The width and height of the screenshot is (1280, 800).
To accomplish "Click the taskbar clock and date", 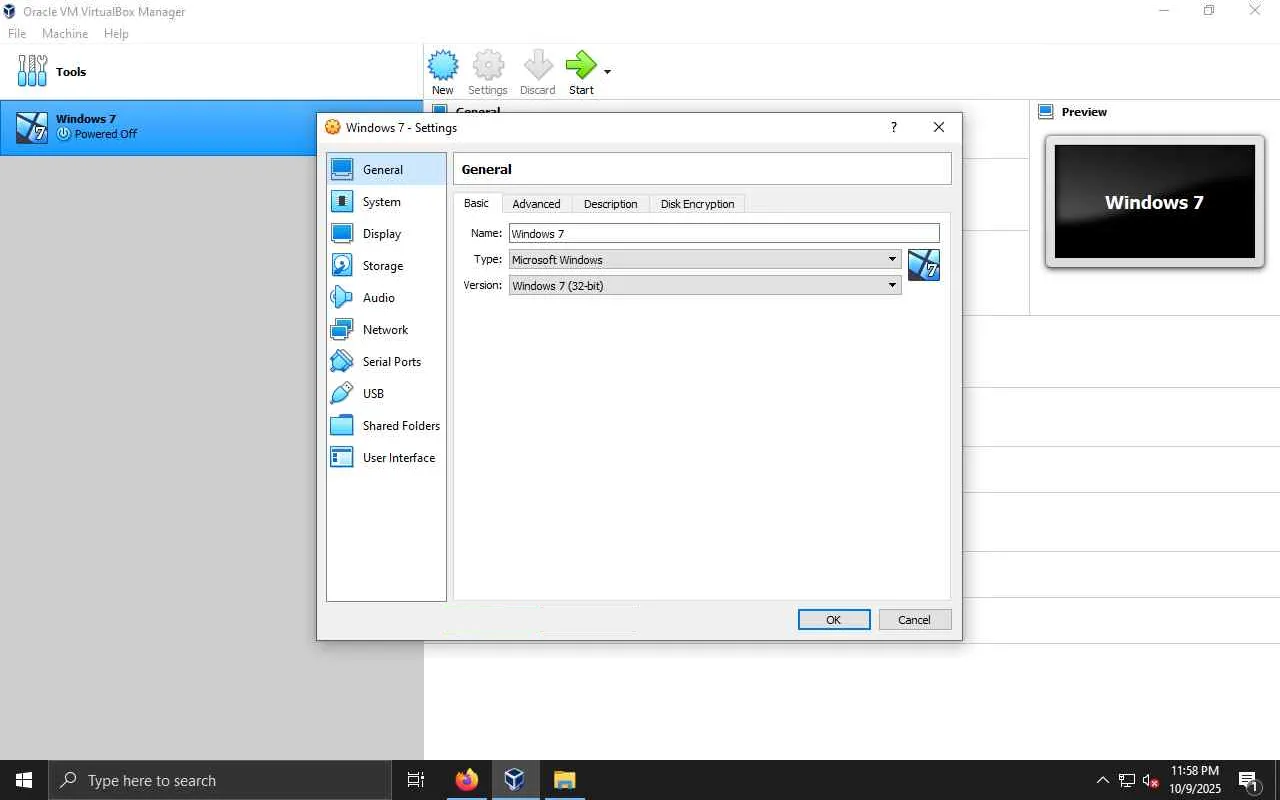I will (x=1195, y=780).
